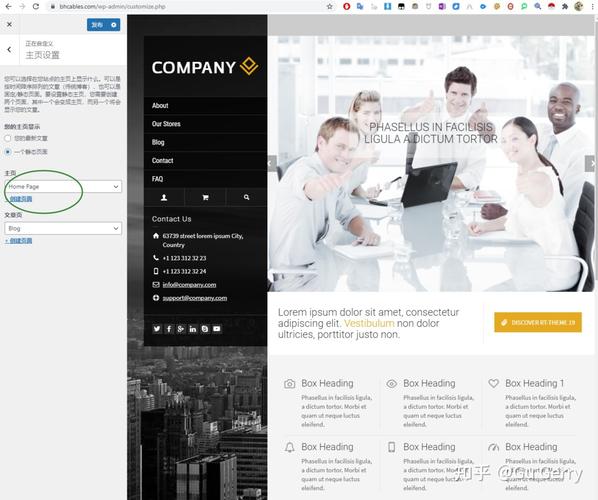
Task: Advance slider with the next arrow
Action: [590, 164]
